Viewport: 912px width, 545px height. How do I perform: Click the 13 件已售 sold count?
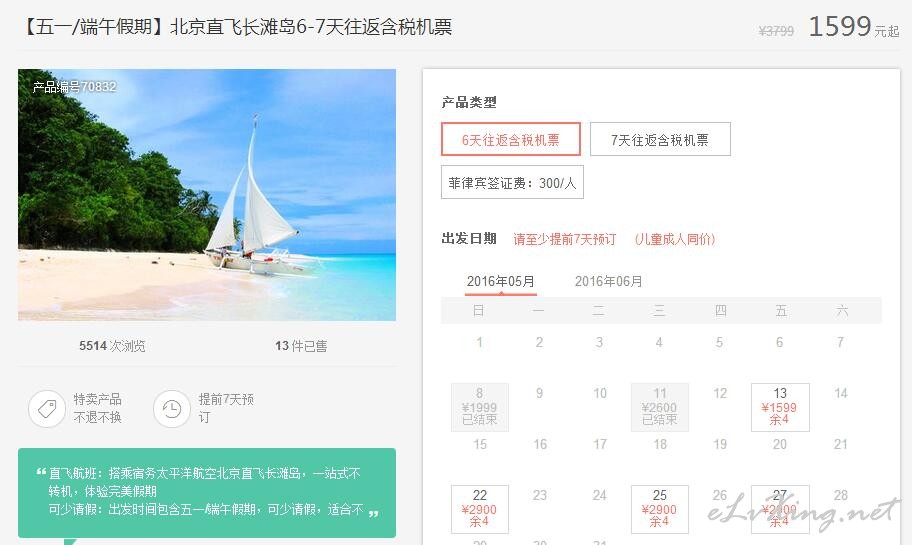click(x=301, y=346)
